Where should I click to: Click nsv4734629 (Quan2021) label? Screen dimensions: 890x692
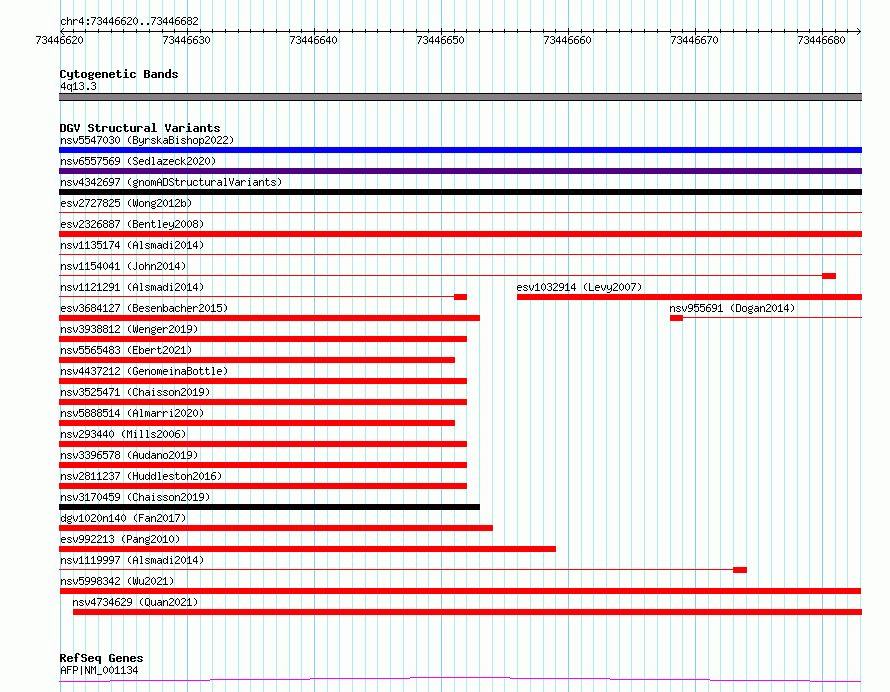135,602
